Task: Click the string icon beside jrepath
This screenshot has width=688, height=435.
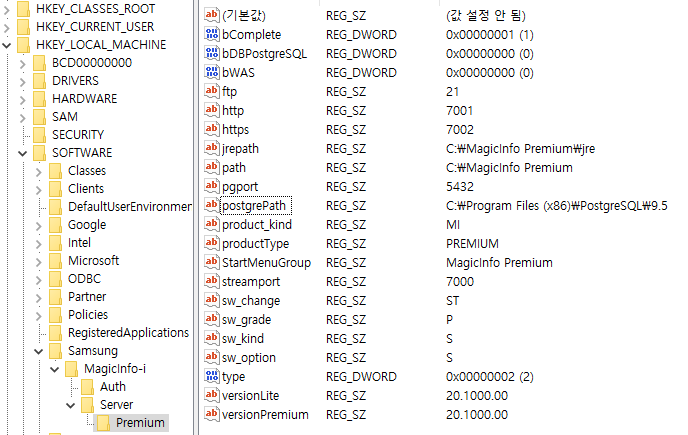Action: click(x=211, y=148)
